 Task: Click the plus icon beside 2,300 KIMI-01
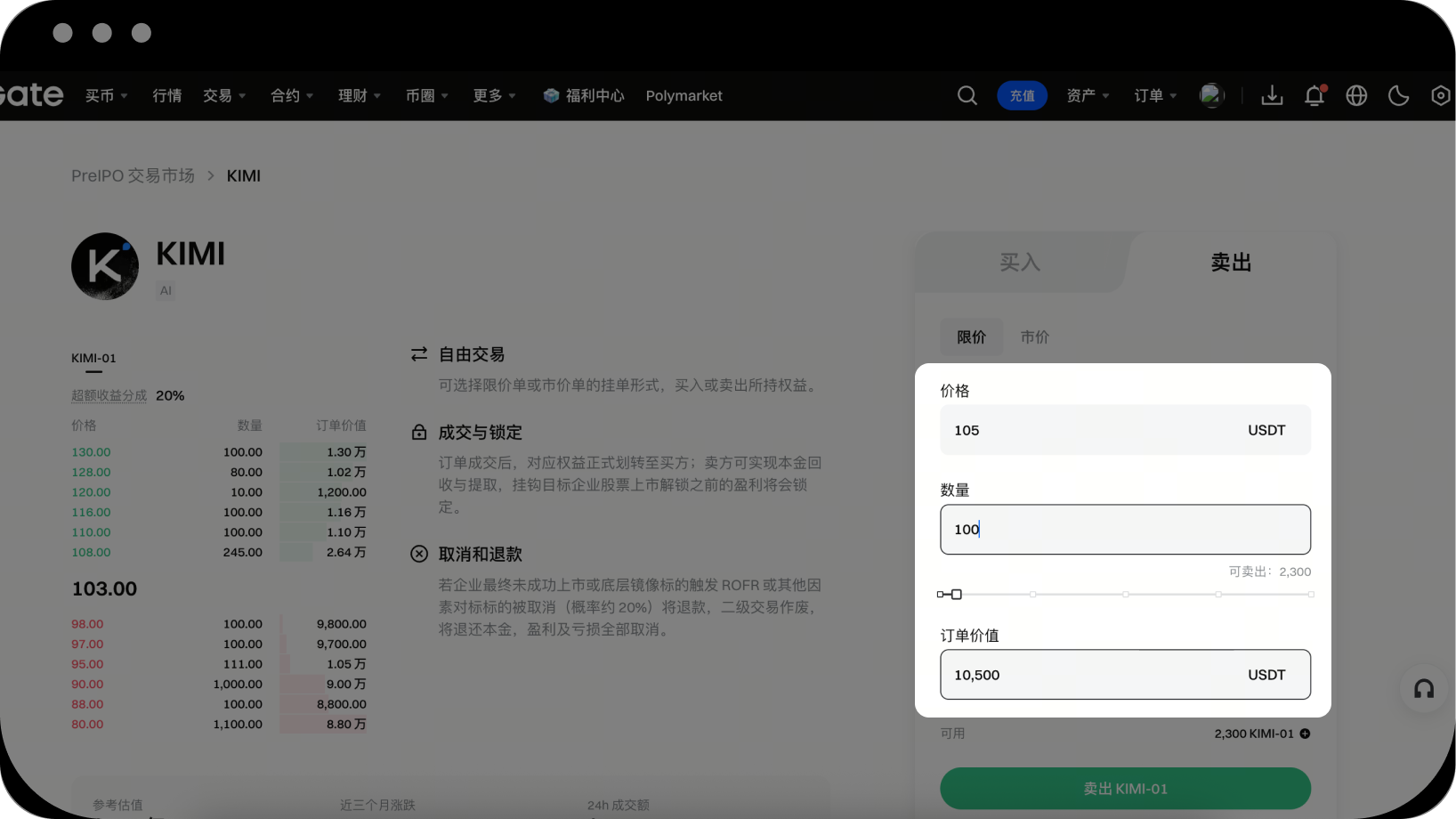pyautogui.click(x=1305, y=734)
